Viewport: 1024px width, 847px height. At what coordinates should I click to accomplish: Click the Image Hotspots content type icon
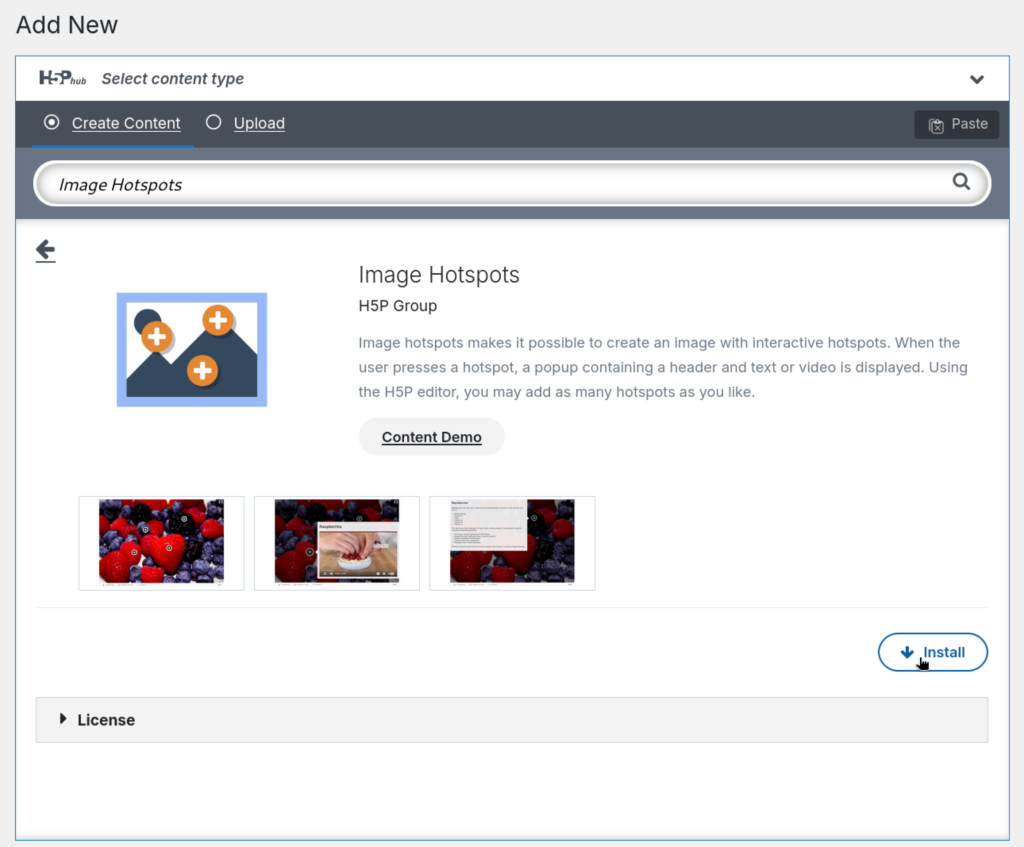(192, 349)
